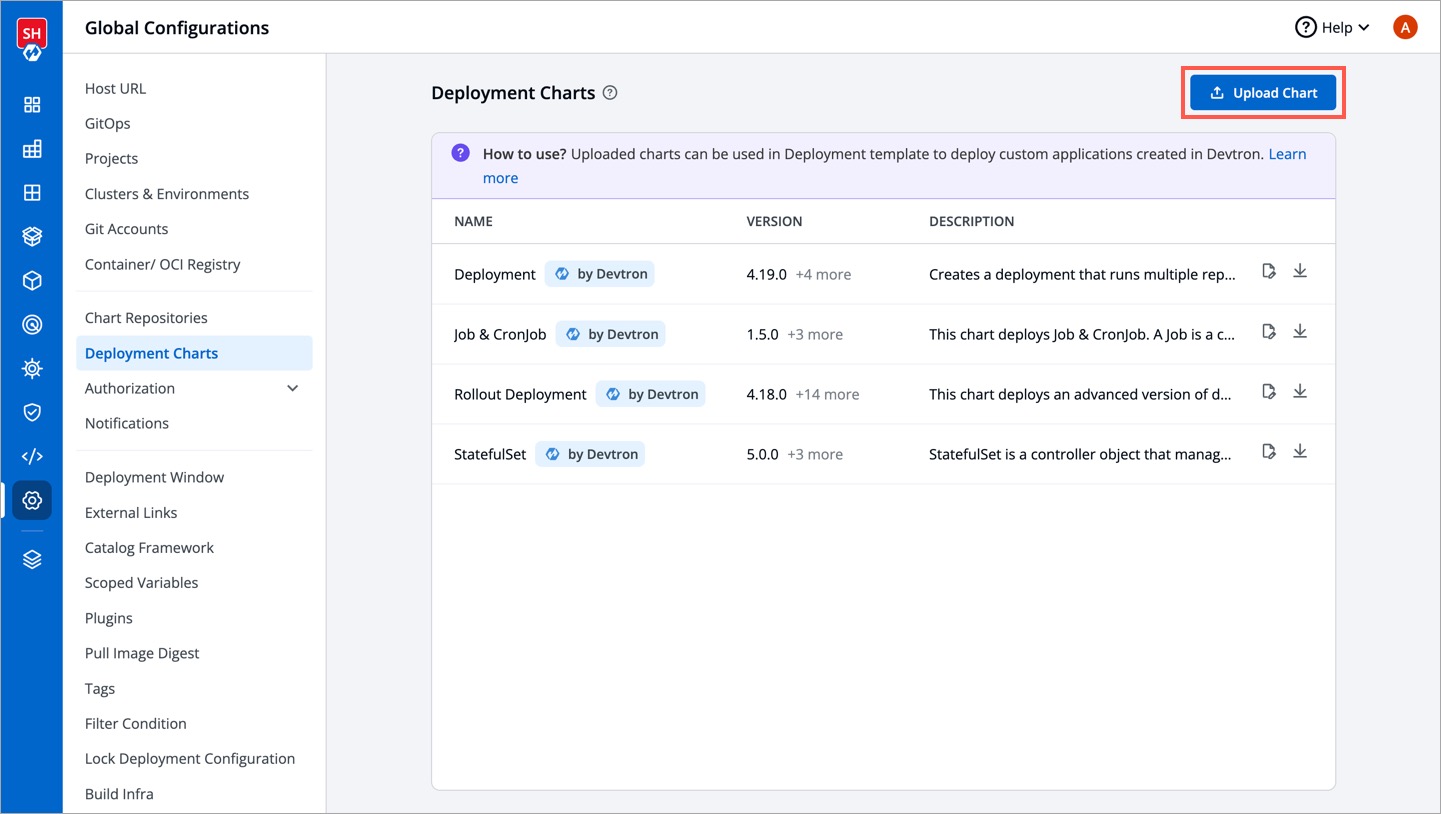Download the Rollout Deployment chart
The width and height of the screenshot is (1441, 814).
point(1300,391)
